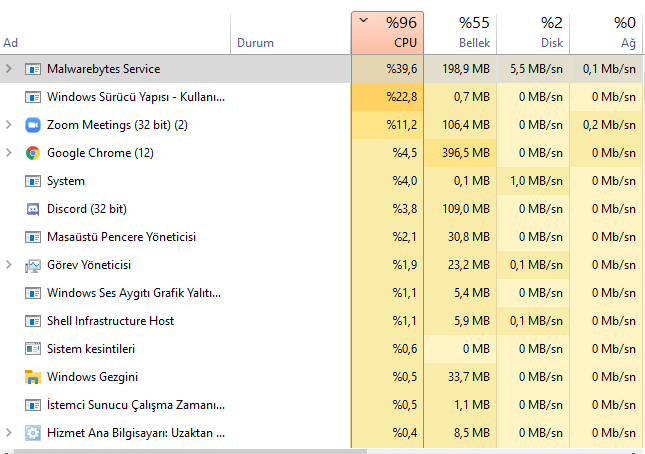645x454 pixels.
Task: Click the Zoom Meetings camera icon
Action: click(x=32, y=125)
